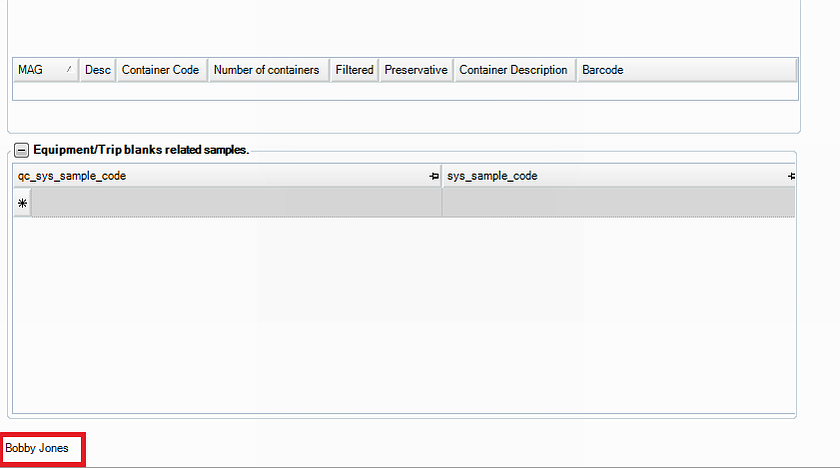Select the new row asterisk marker
840x468 pixels.
click(x=22, y=202)
